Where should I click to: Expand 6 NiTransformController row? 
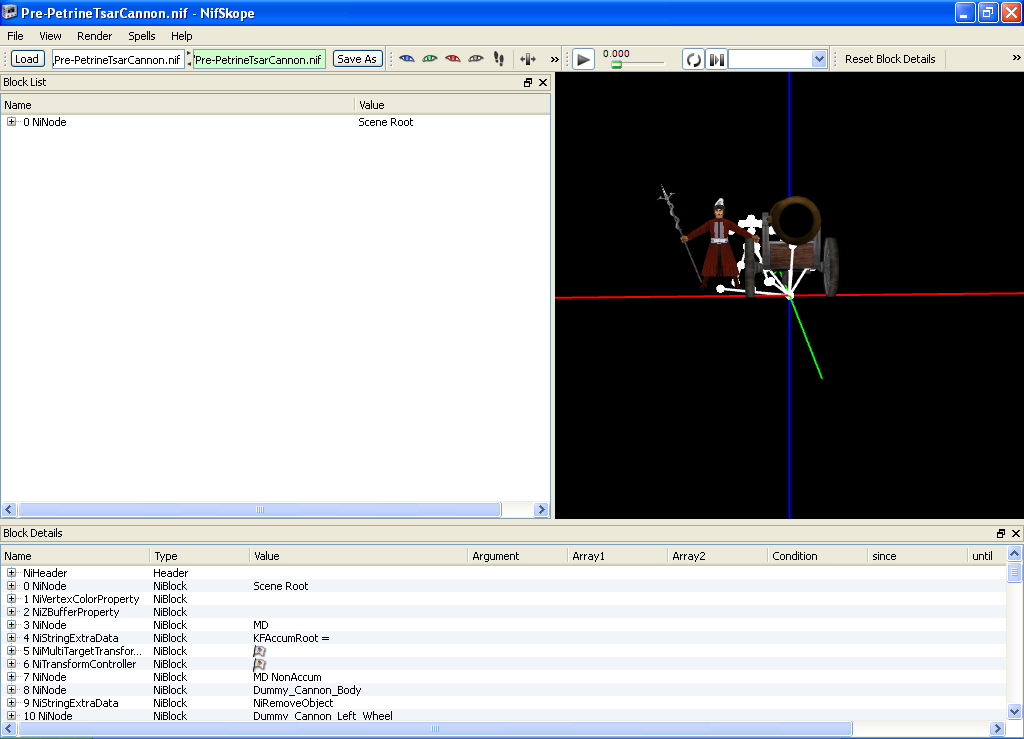pyautogui.click(x=12, y=664)
